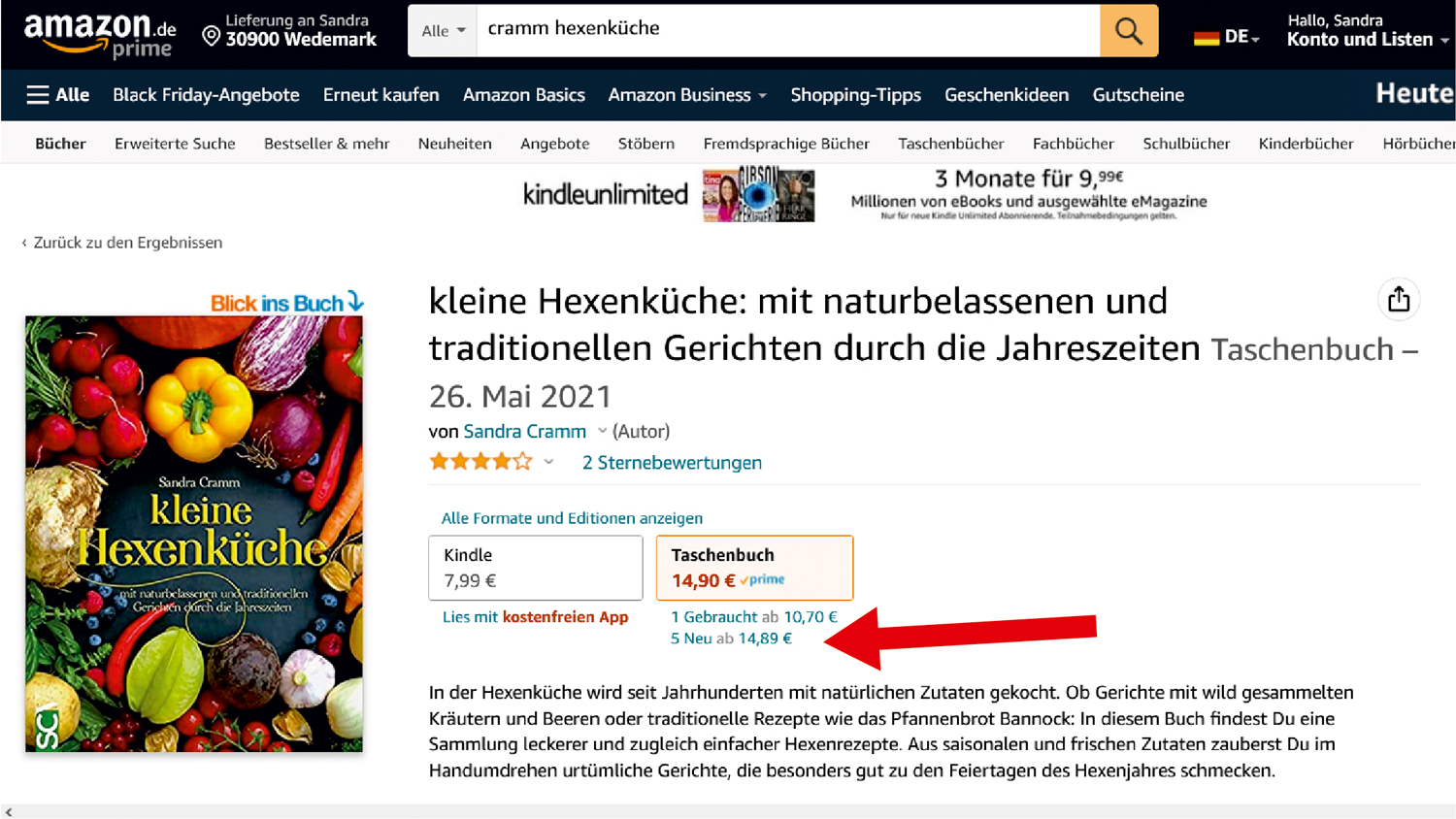1456x819 pixels.
Task: Open the Alle search category dropdown
Action: point(443,30)
